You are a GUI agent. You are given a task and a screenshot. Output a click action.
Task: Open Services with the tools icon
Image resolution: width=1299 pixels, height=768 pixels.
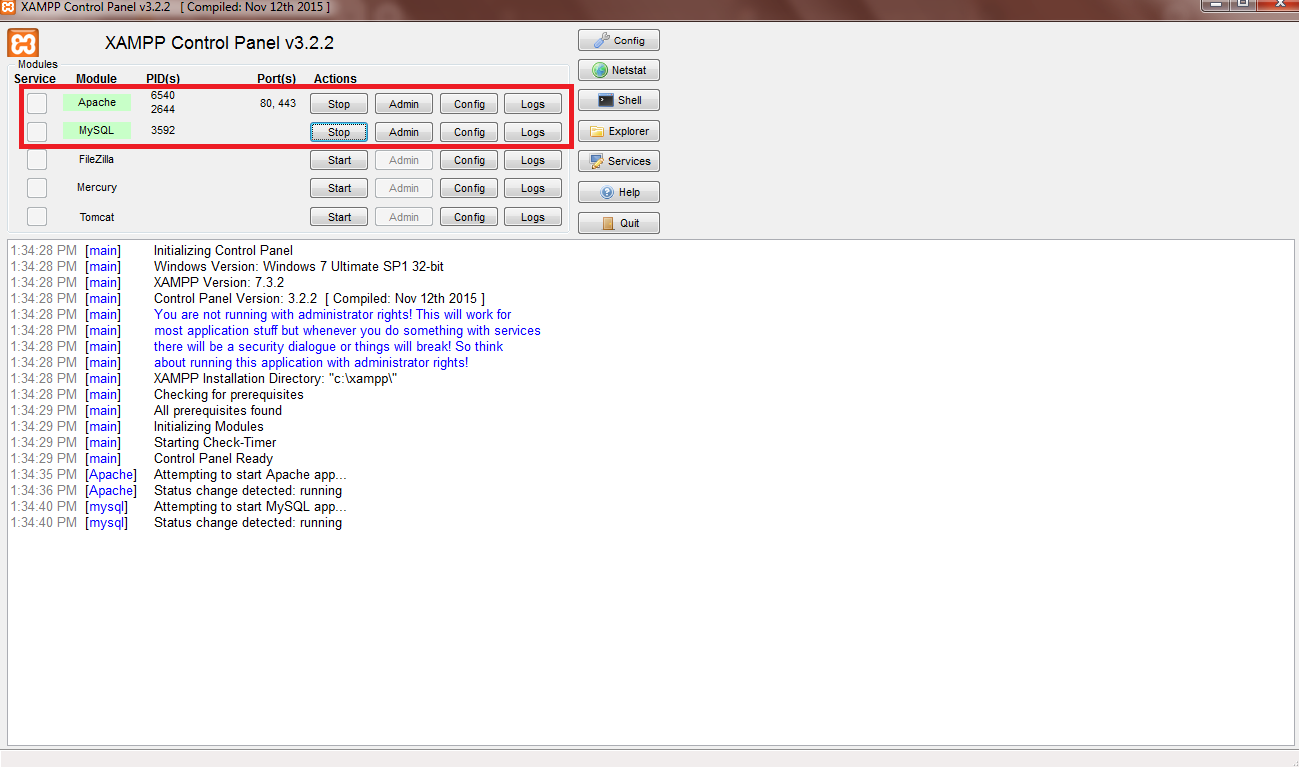(619, 161)
